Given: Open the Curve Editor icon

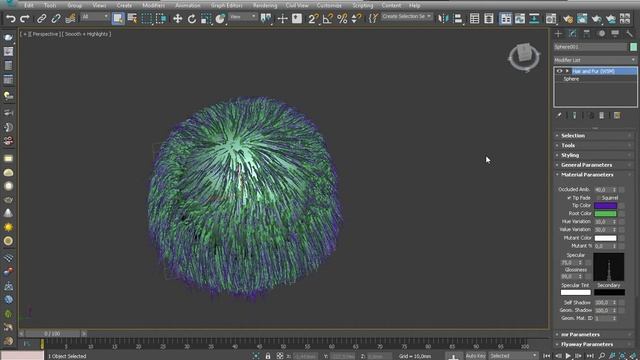Looking at the screenshot, I should point(520,19).
